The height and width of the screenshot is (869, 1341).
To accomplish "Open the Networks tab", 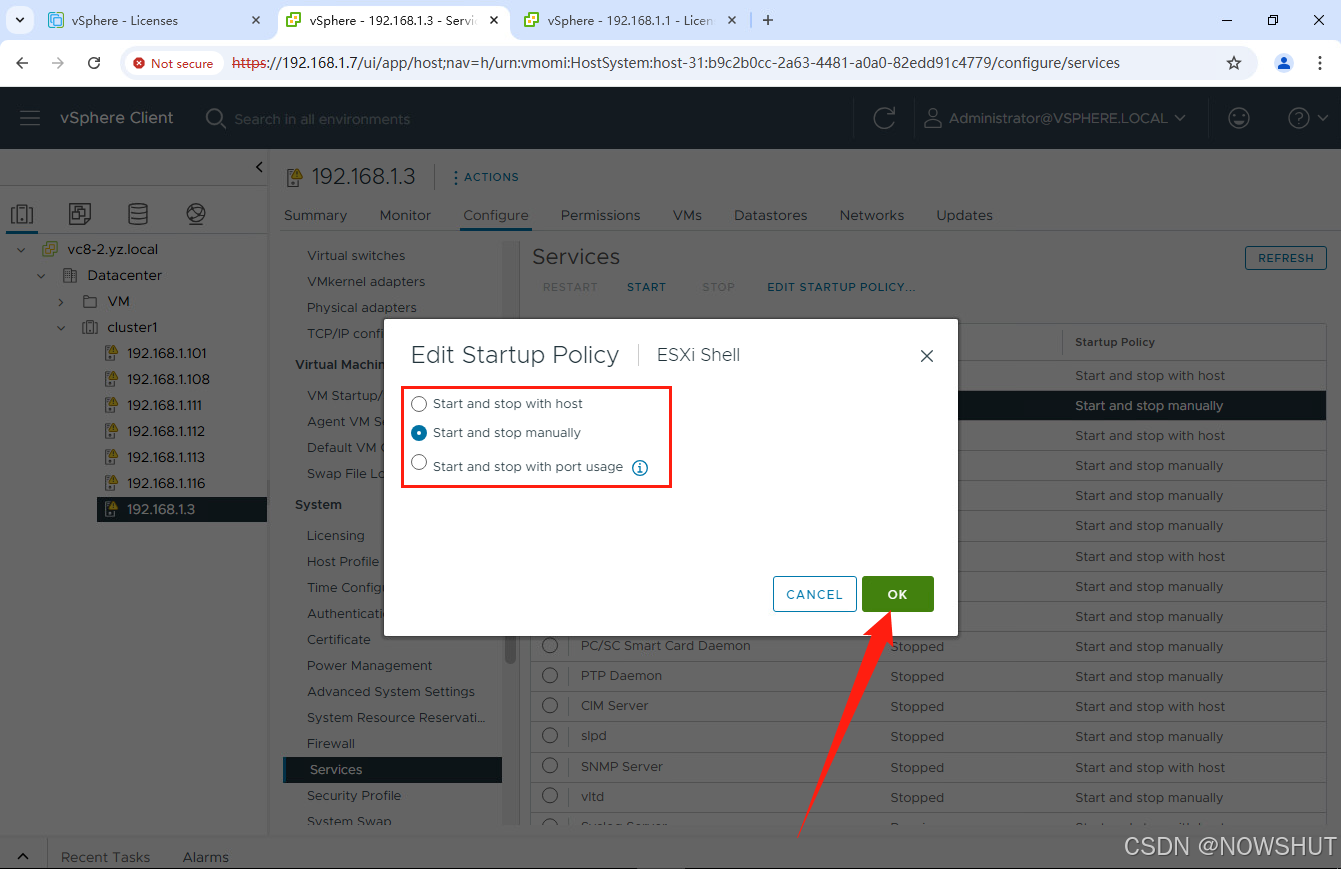I will pos(871,215).
